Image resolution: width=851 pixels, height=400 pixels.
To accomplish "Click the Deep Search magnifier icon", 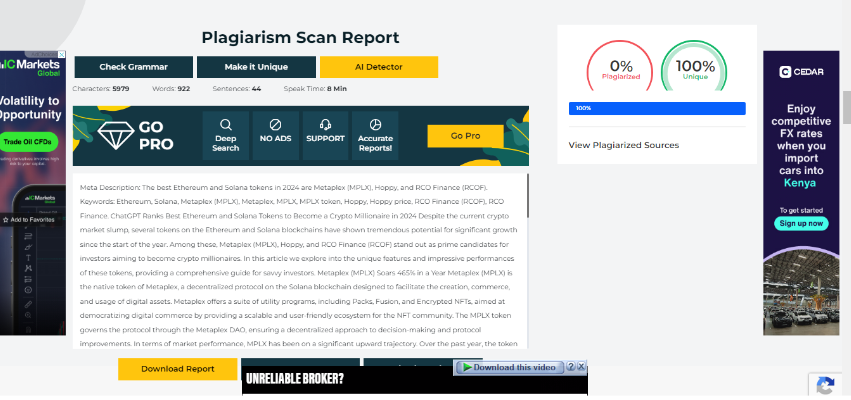I will 225,124.
